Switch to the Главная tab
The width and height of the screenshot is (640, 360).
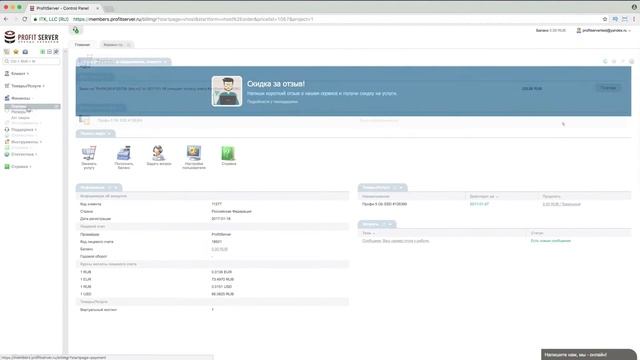click(x=82, y=44)
